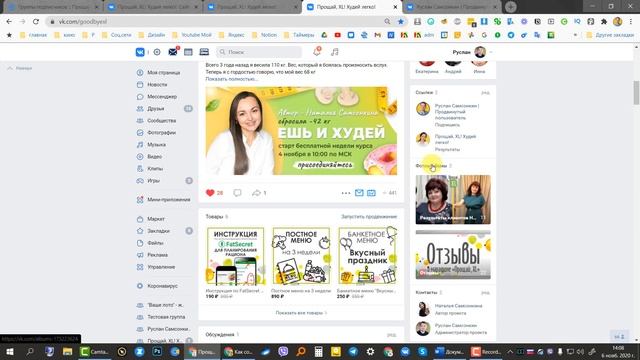This screenshot has height=360, width=640.
Task: Open Обсуждения section header
Action: coord(220,335)
